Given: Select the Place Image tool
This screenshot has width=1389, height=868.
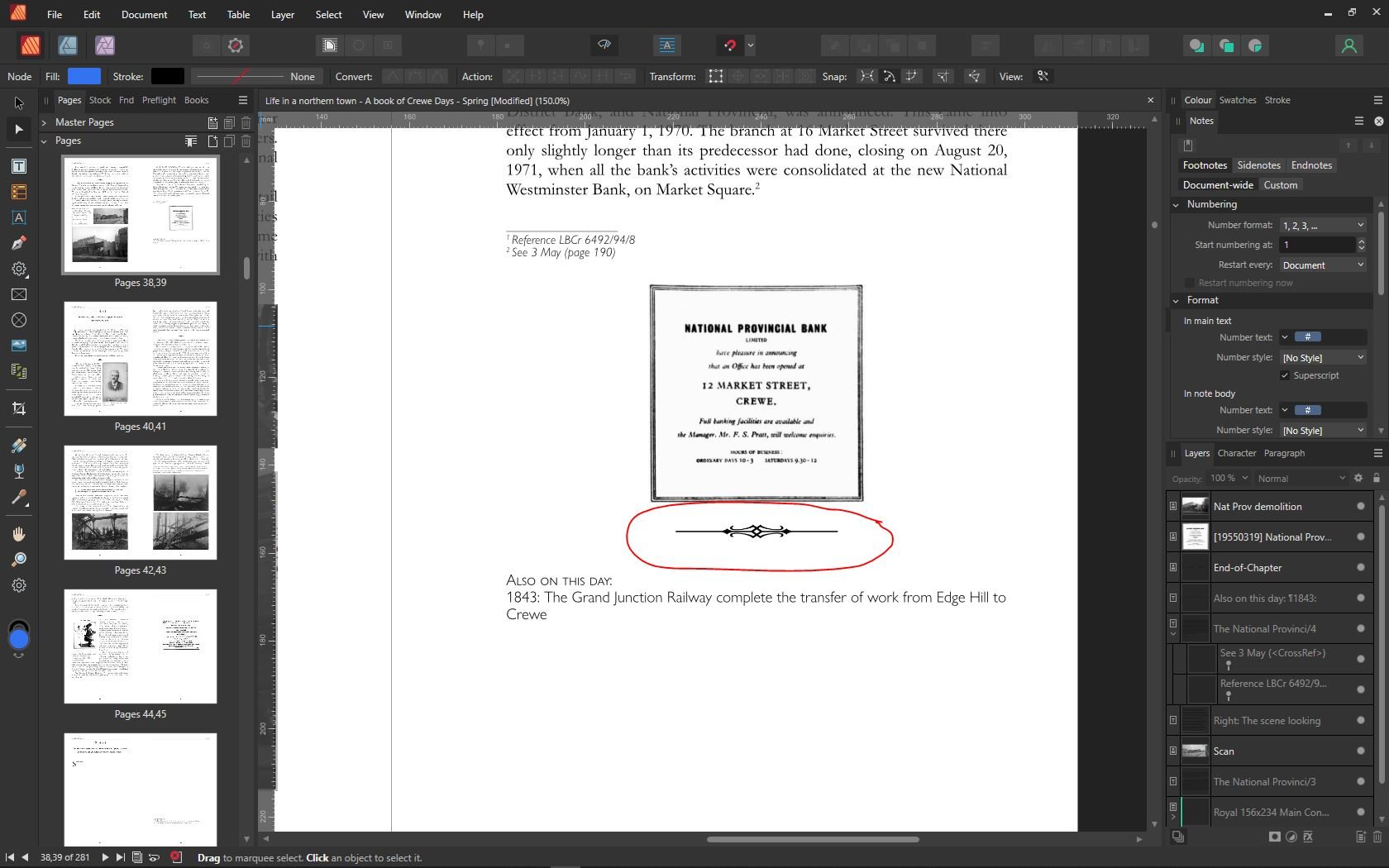Looking at the screenshot, I should pos(19,346).
